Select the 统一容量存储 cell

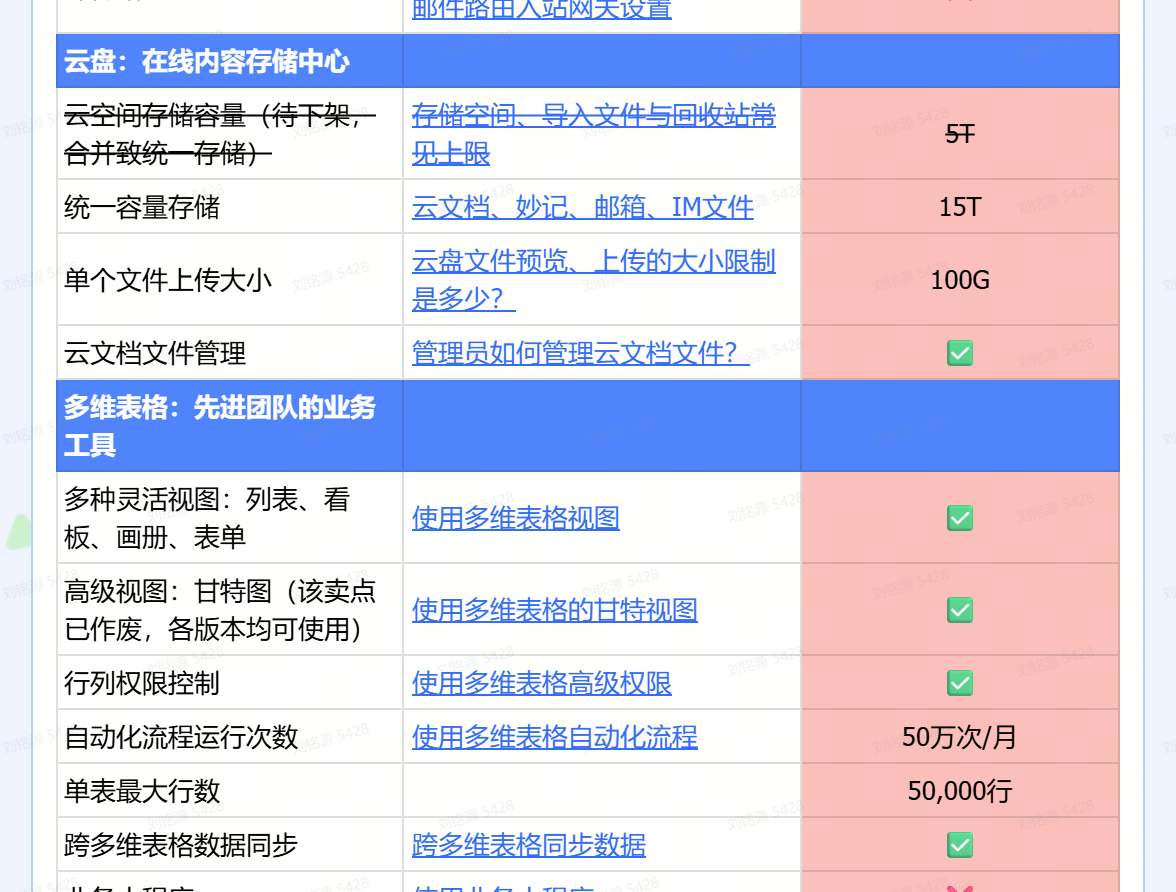coord(230,207)
